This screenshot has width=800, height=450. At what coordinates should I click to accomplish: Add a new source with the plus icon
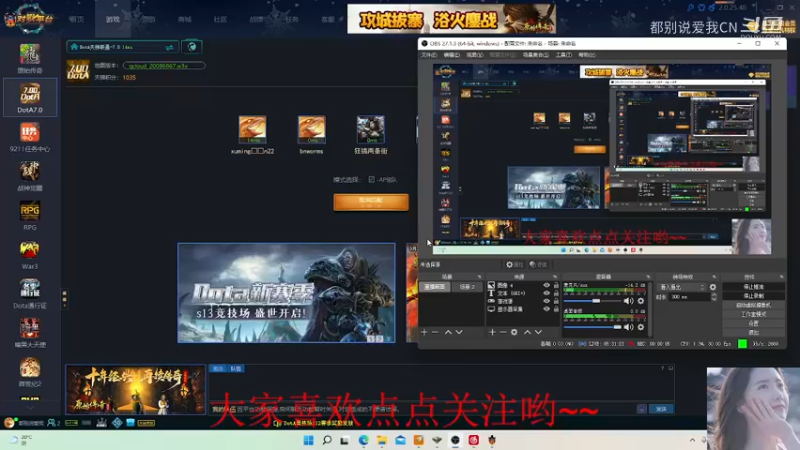[492, 332]
